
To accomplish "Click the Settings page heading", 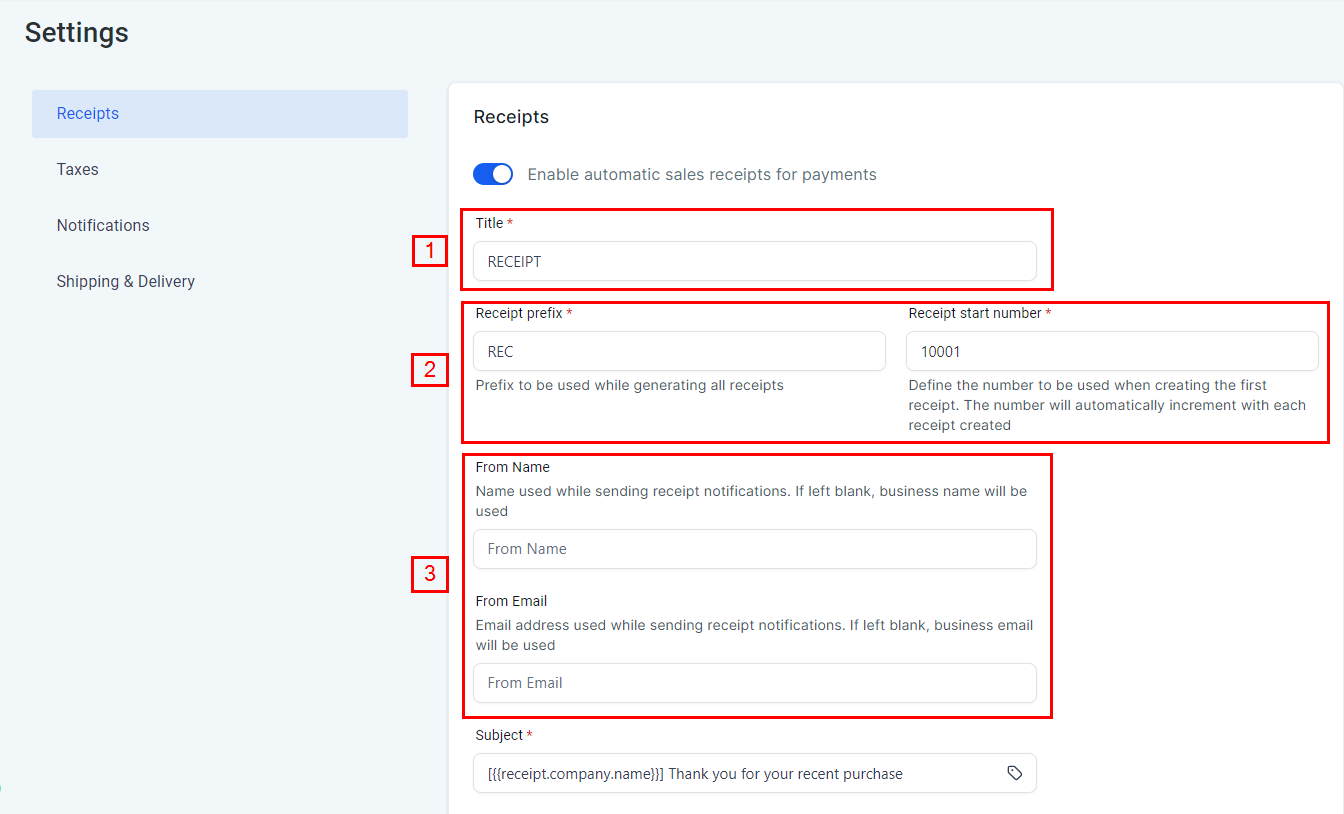I will point(77,32).
